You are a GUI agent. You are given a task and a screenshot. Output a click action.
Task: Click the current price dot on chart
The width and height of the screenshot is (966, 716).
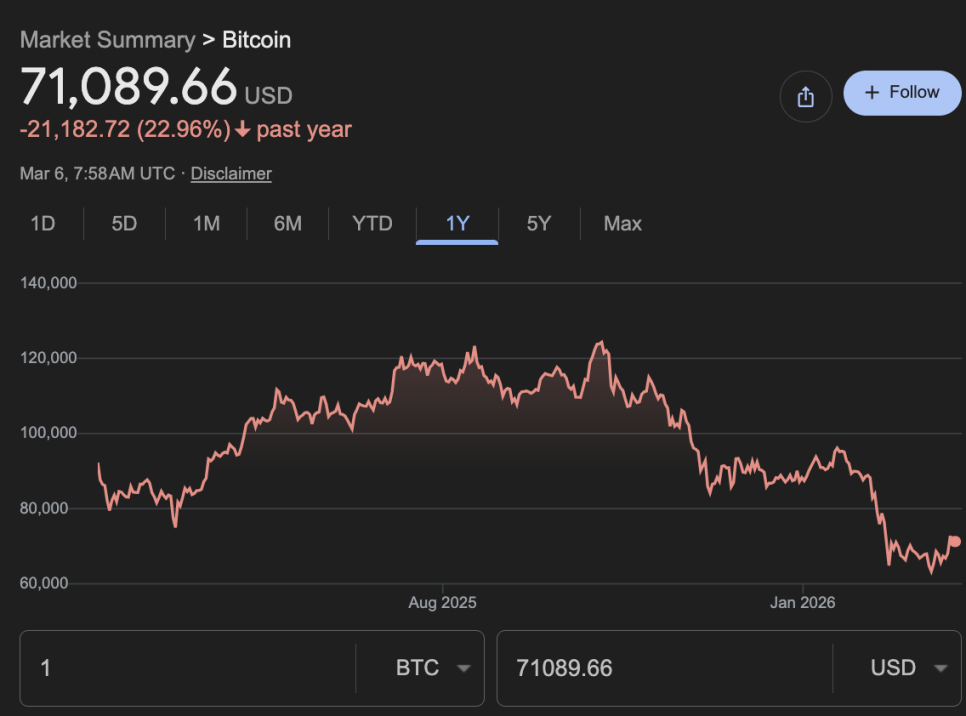[954, 541]
